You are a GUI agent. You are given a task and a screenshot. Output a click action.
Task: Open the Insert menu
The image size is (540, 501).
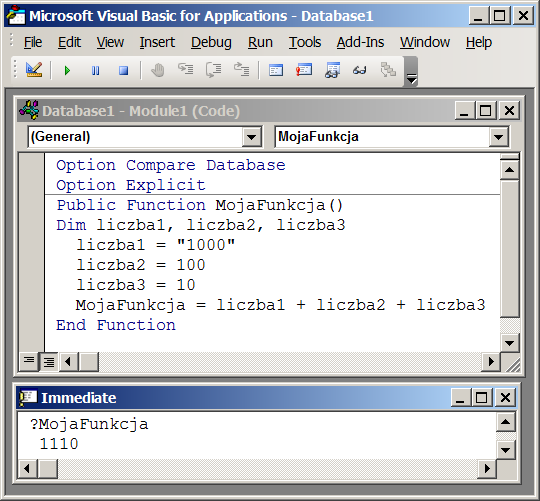pyautogui.click(x=157, y=42)
